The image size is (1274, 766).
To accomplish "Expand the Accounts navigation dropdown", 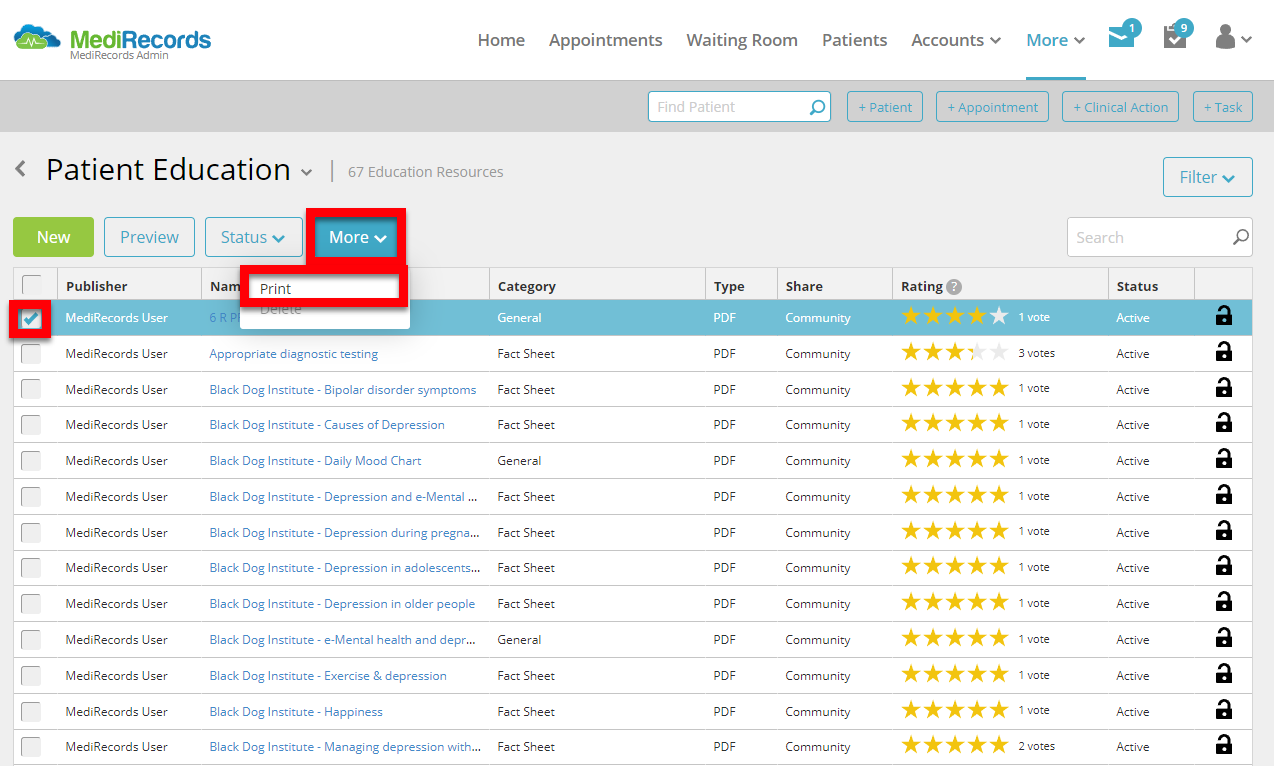I will [x=956, y=40].
